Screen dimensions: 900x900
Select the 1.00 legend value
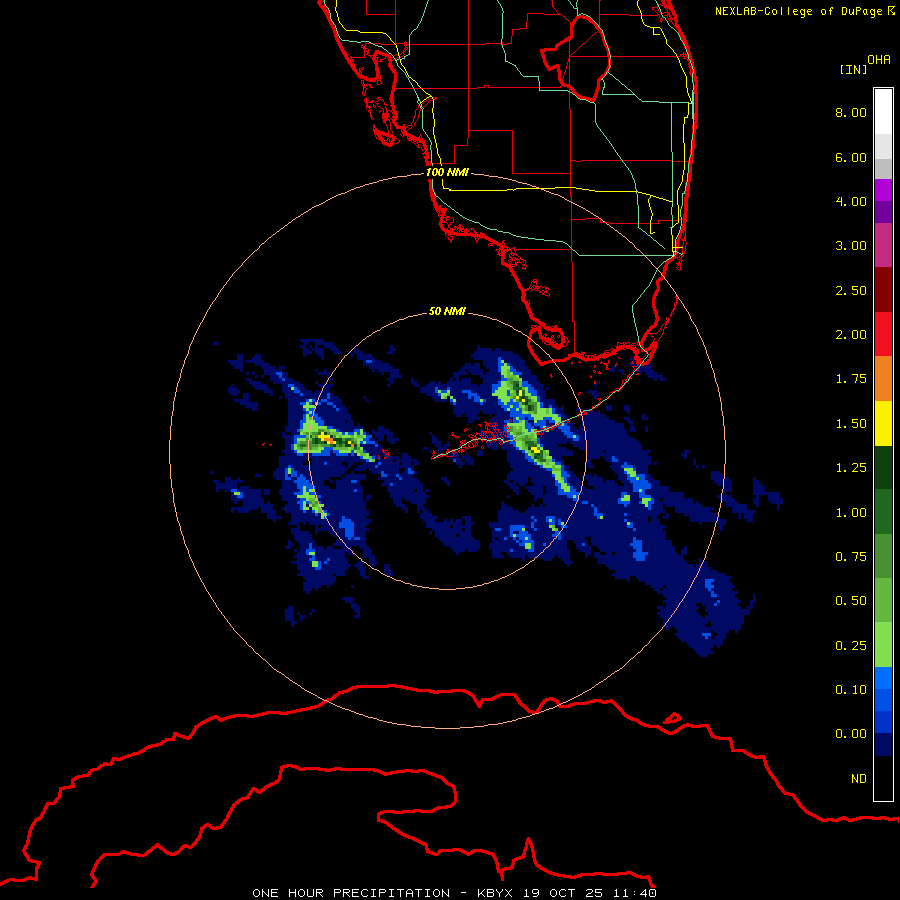[851, 513]
